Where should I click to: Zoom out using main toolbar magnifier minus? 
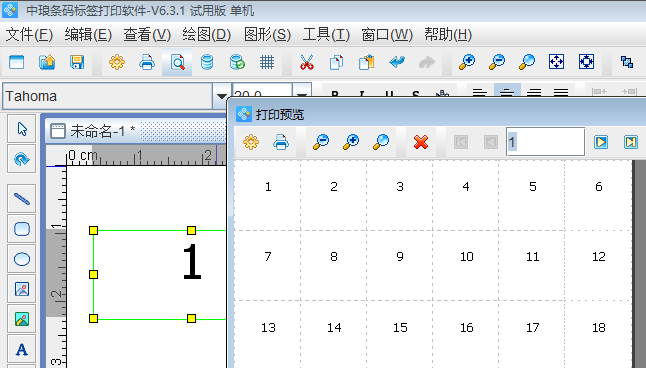point(497,62)
